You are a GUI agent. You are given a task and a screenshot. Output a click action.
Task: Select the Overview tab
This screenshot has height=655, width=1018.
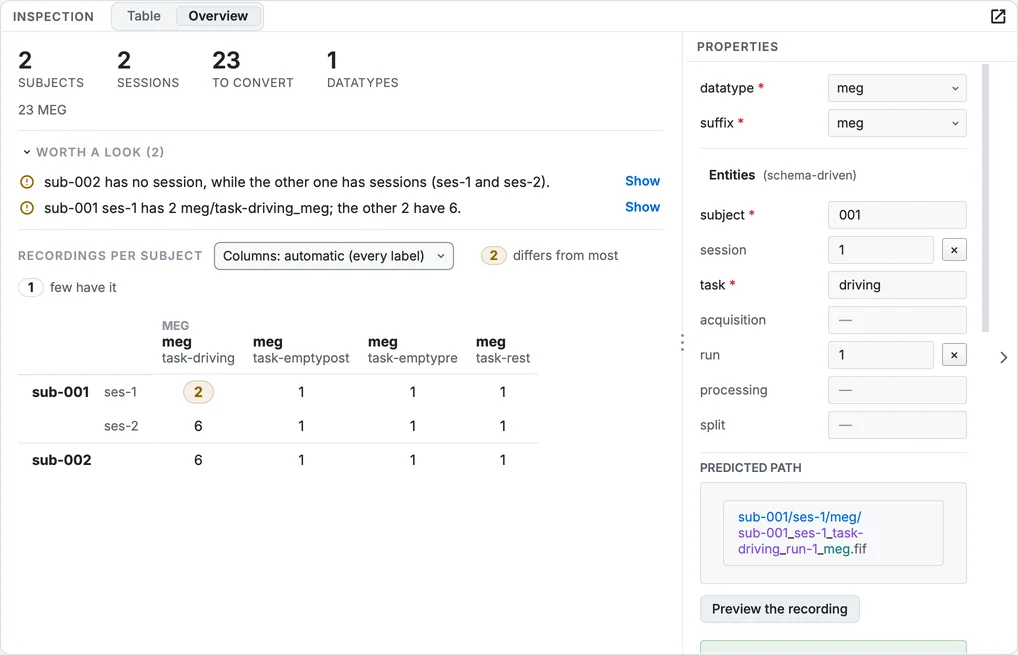(x=218, y=16)
